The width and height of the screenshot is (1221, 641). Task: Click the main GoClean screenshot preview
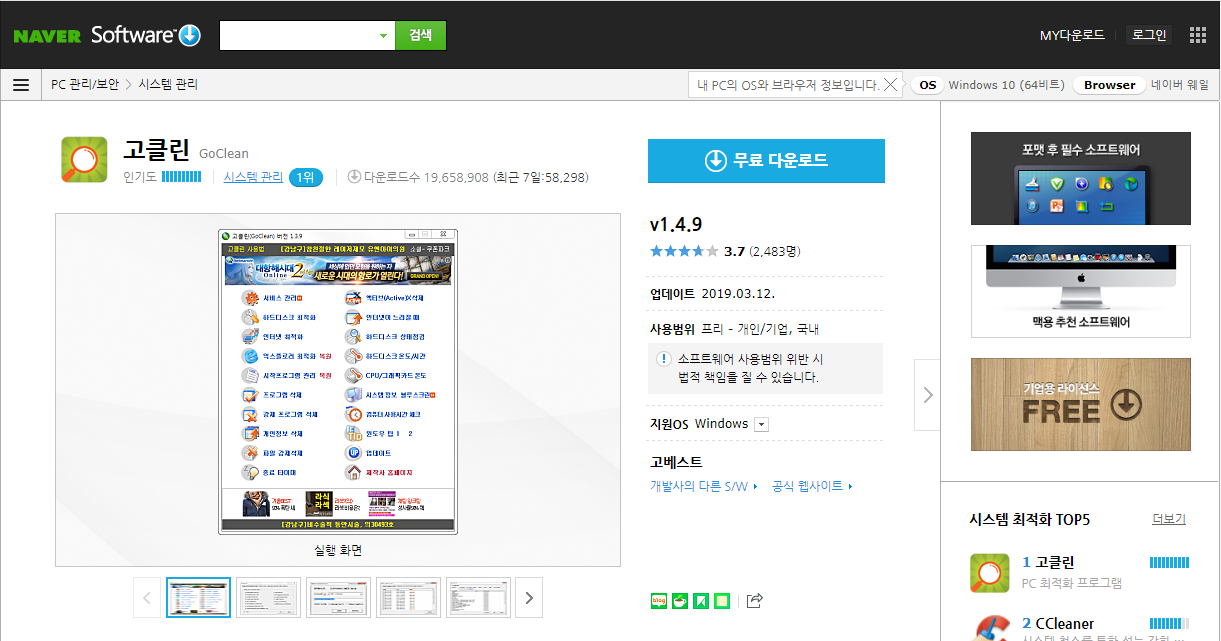(338, 381)
